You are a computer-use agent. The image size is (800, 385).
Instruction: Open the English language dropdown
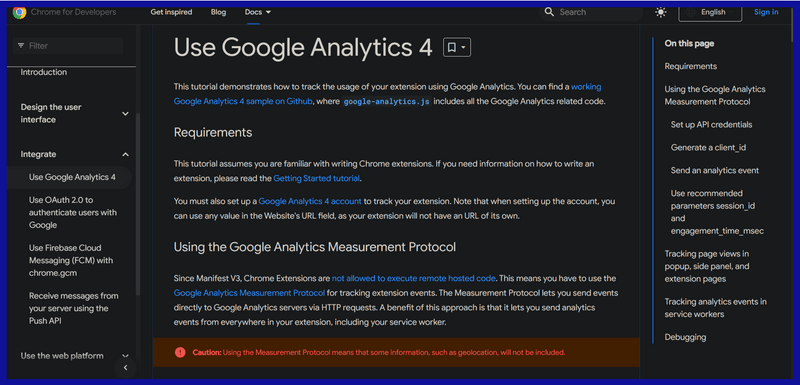(710, 12)
